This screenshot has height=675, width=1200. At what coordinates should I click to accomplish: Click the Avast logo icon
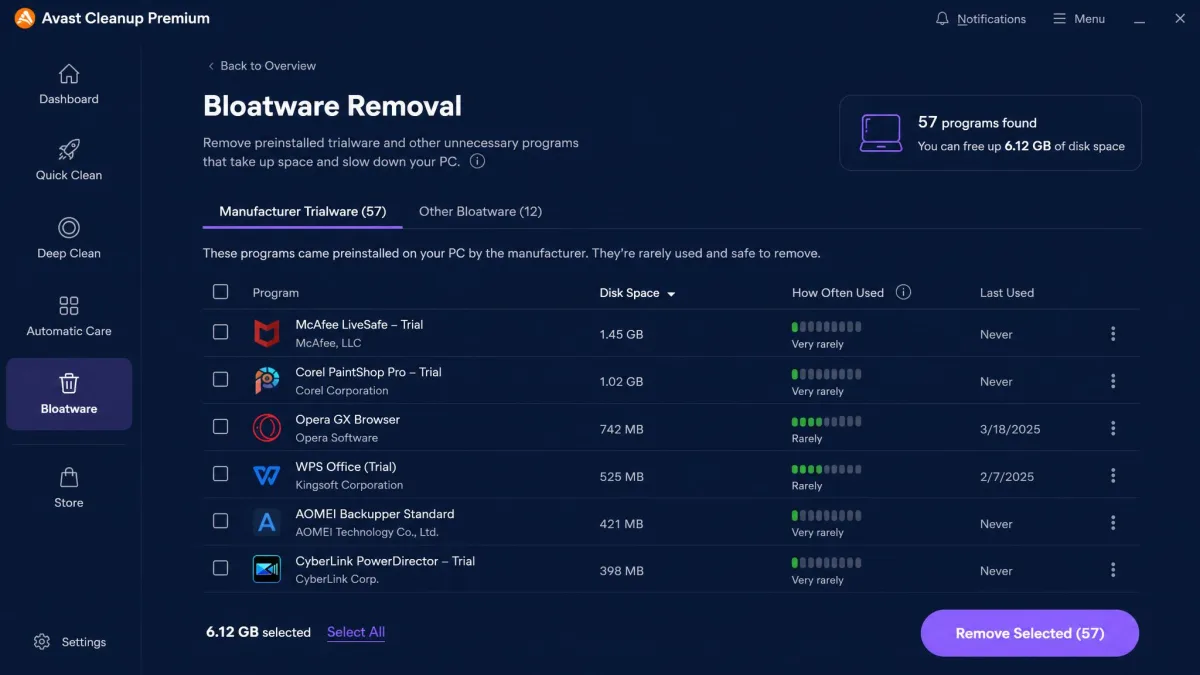(25, 18)
